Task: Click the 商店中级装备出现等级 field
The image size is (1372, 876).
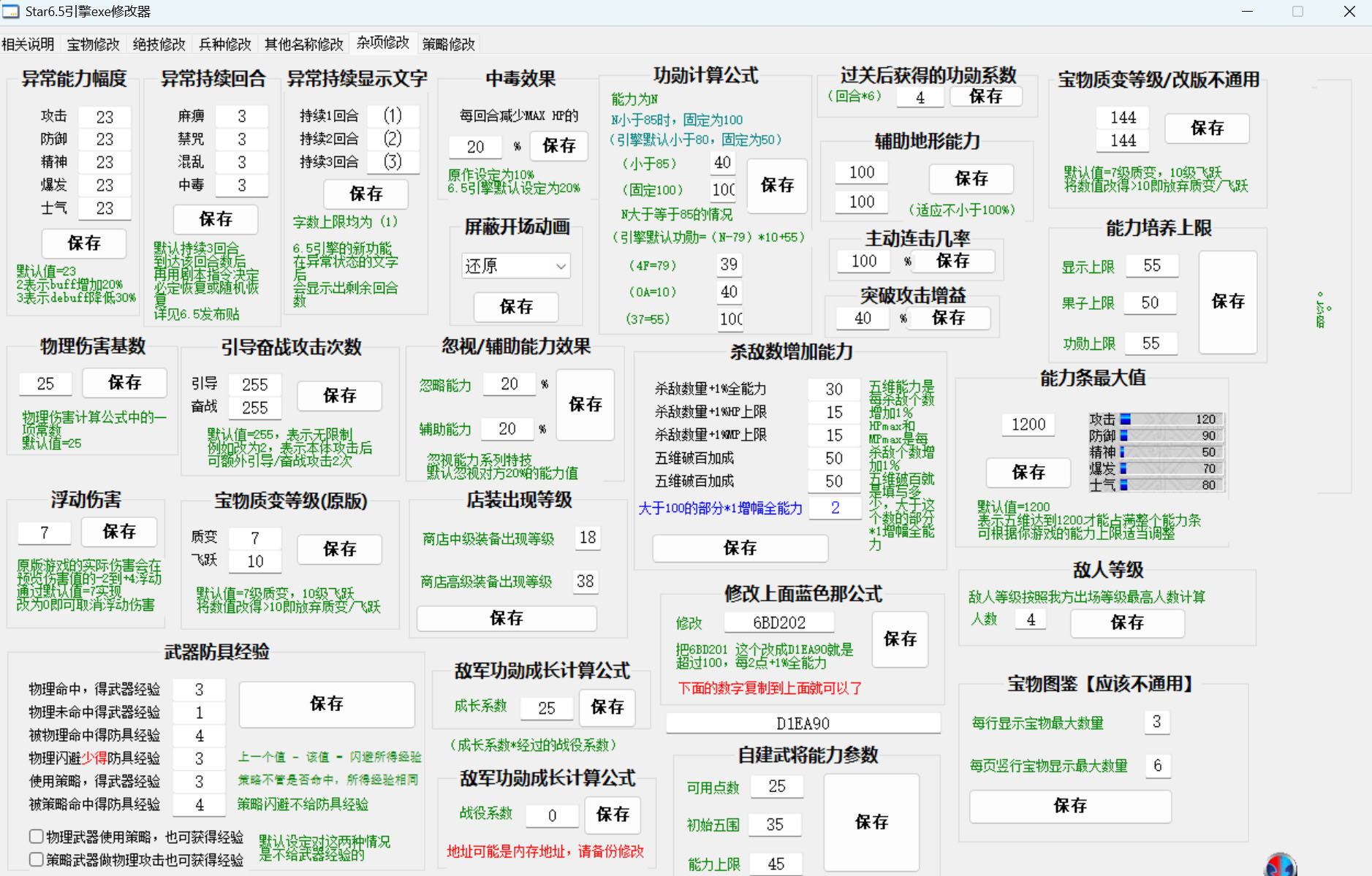Action: coord(588,538)
